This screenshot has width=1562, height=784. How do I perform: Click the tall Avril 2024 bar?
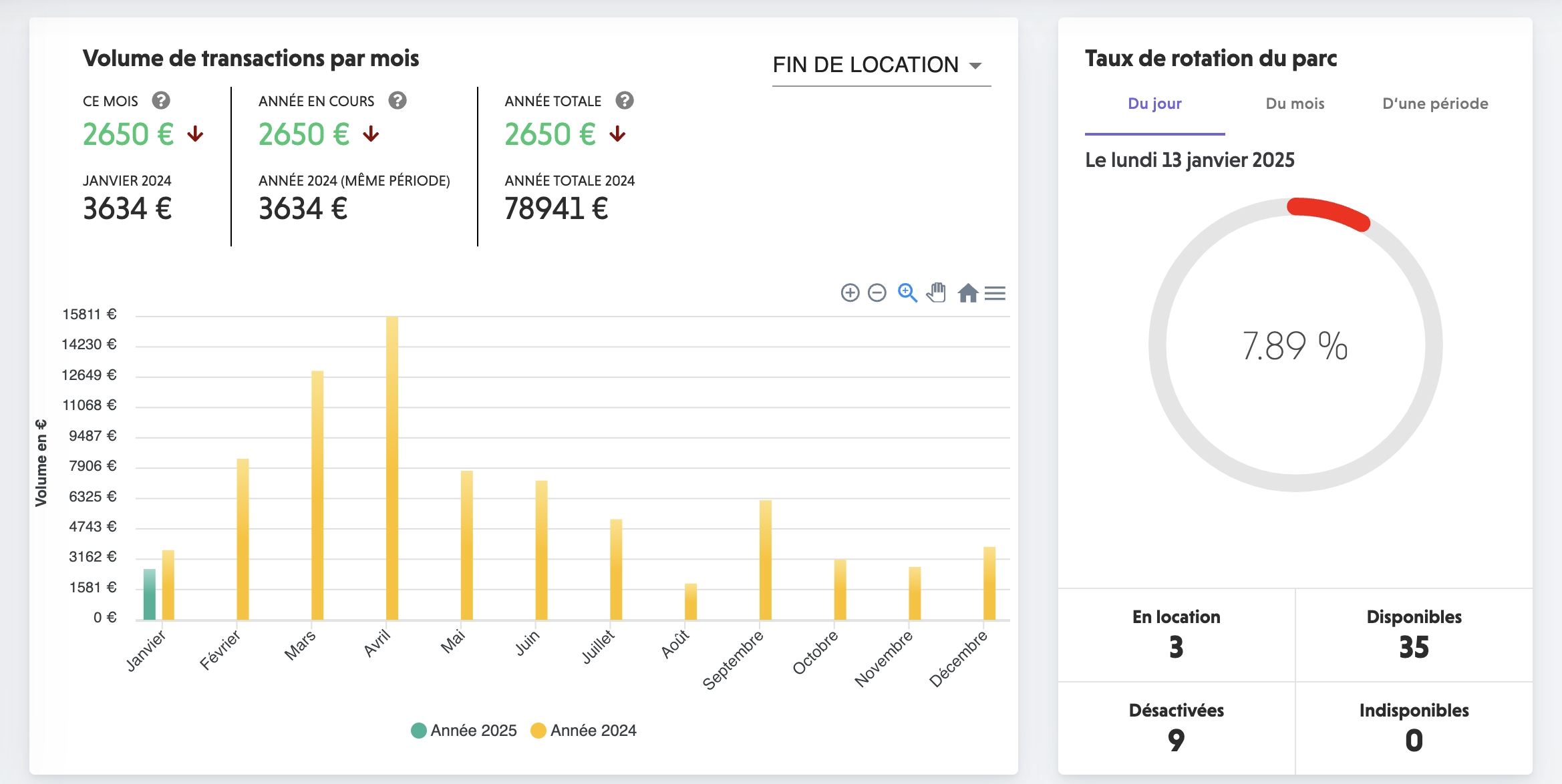click(x=392, y=467)
